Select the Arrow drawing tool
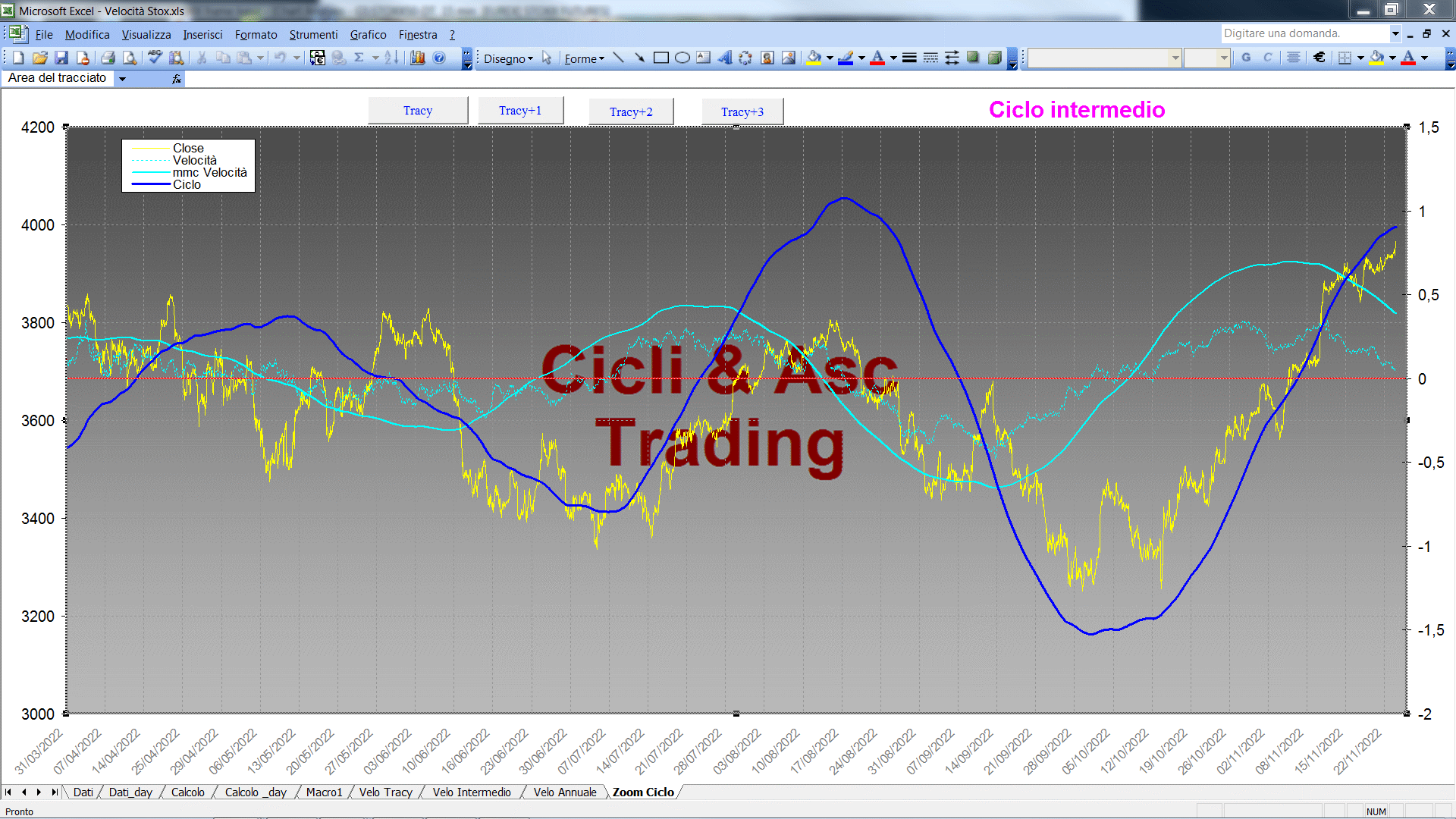Image resolution: width=1456 pixels, height=819 pixels. [x=639, y=58]
